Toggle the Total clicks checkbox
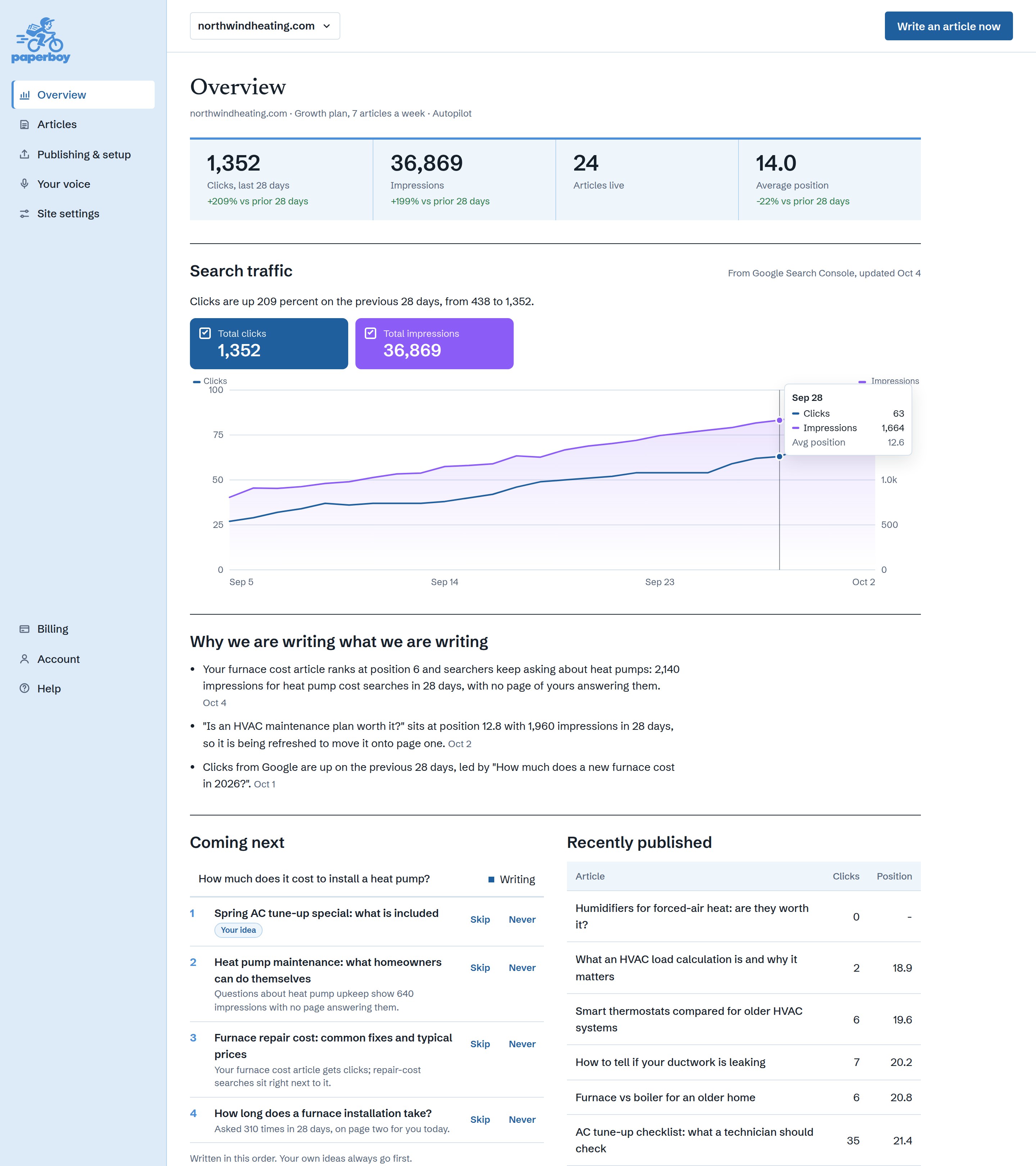1036x1166 pixels. tap(205, 333)
